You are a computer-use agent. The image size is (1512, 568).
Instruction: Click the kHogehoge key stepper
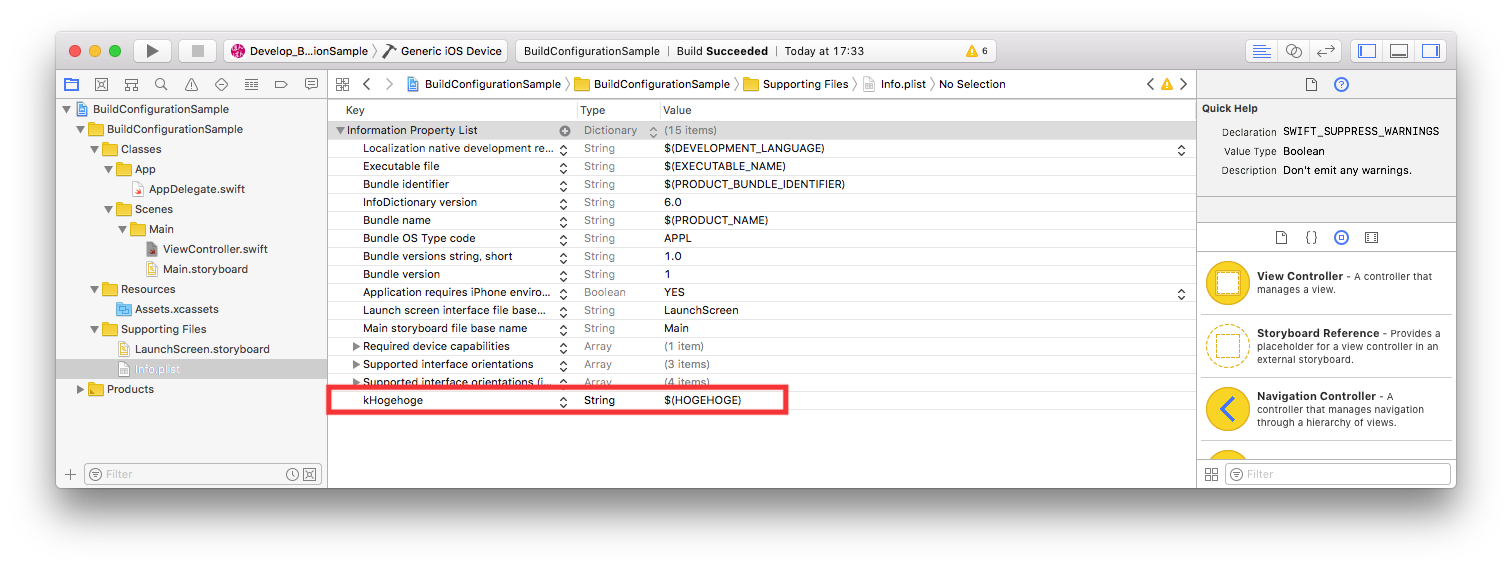pos(563,401)
